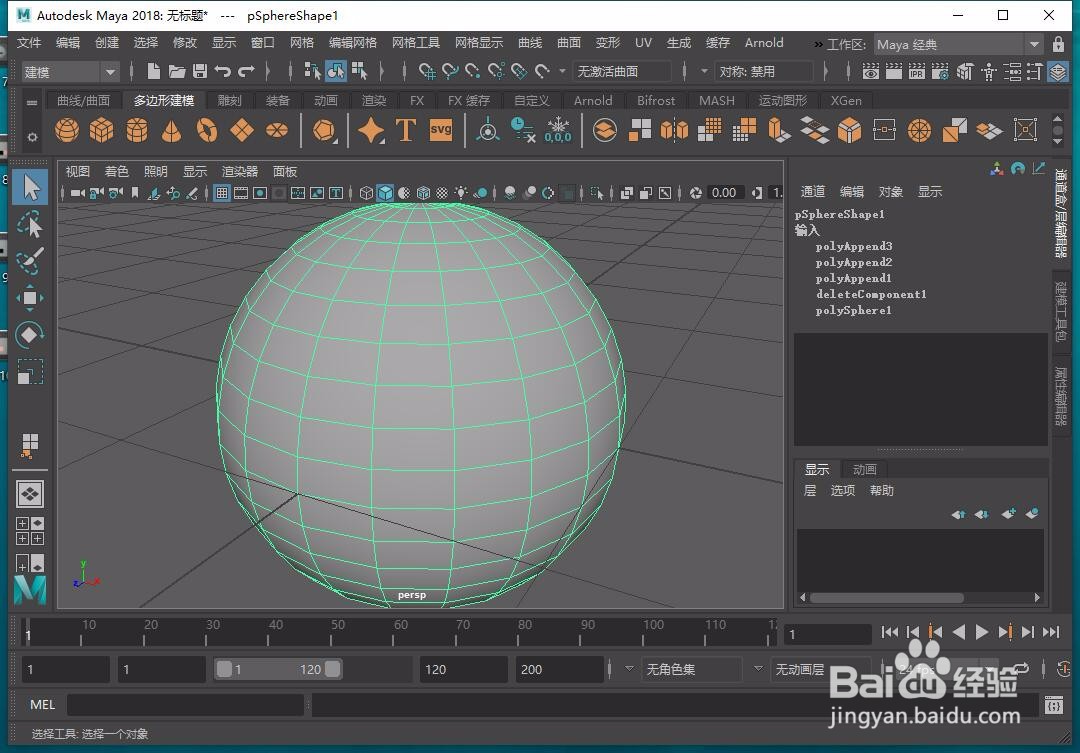The width and height of the screenshot is (1080, 753).
Task: Click the orange T polygon type tool
Action: (x=406, y=130)
